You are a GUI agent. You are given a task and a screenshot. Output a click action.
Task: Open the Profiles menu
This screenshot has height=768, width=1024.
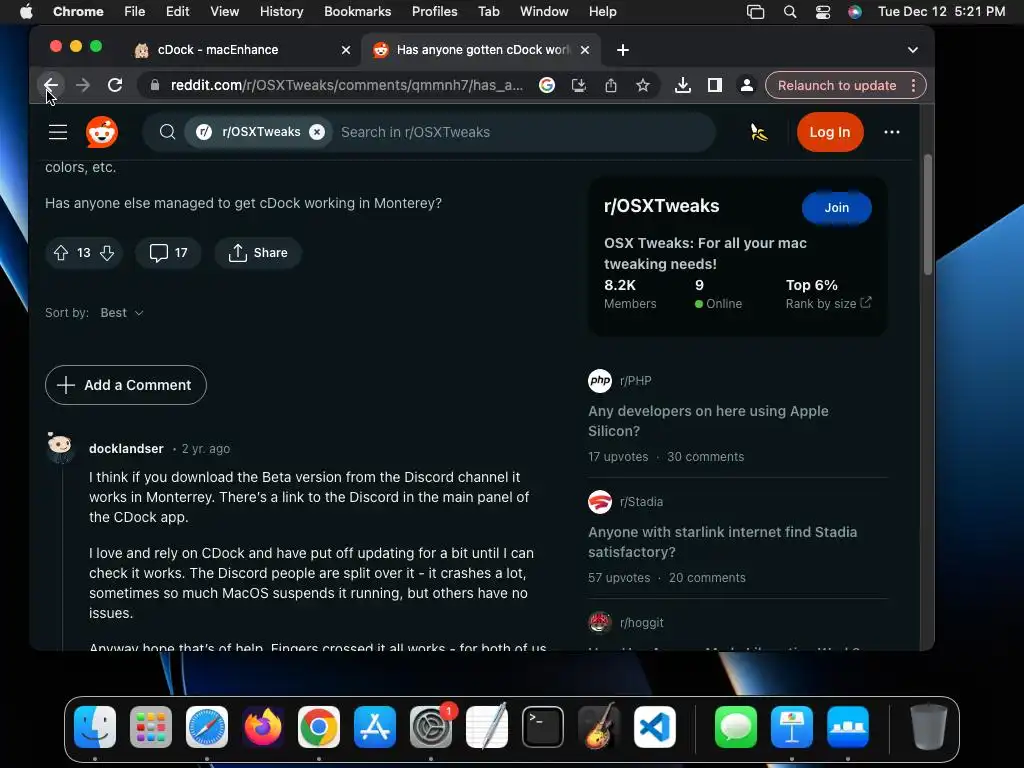click(434, 11)
